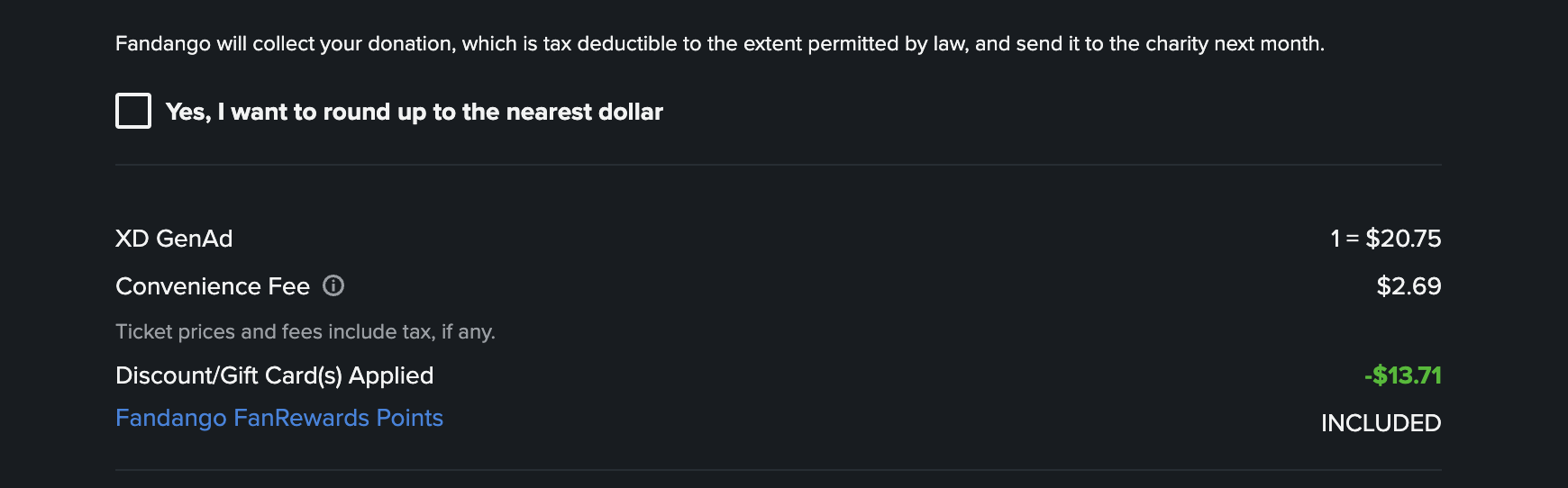Viewport: 1568px width, 488px height.
Task: Click the Discount/Gift Card(s) Applied label
Action: point(274,375)
